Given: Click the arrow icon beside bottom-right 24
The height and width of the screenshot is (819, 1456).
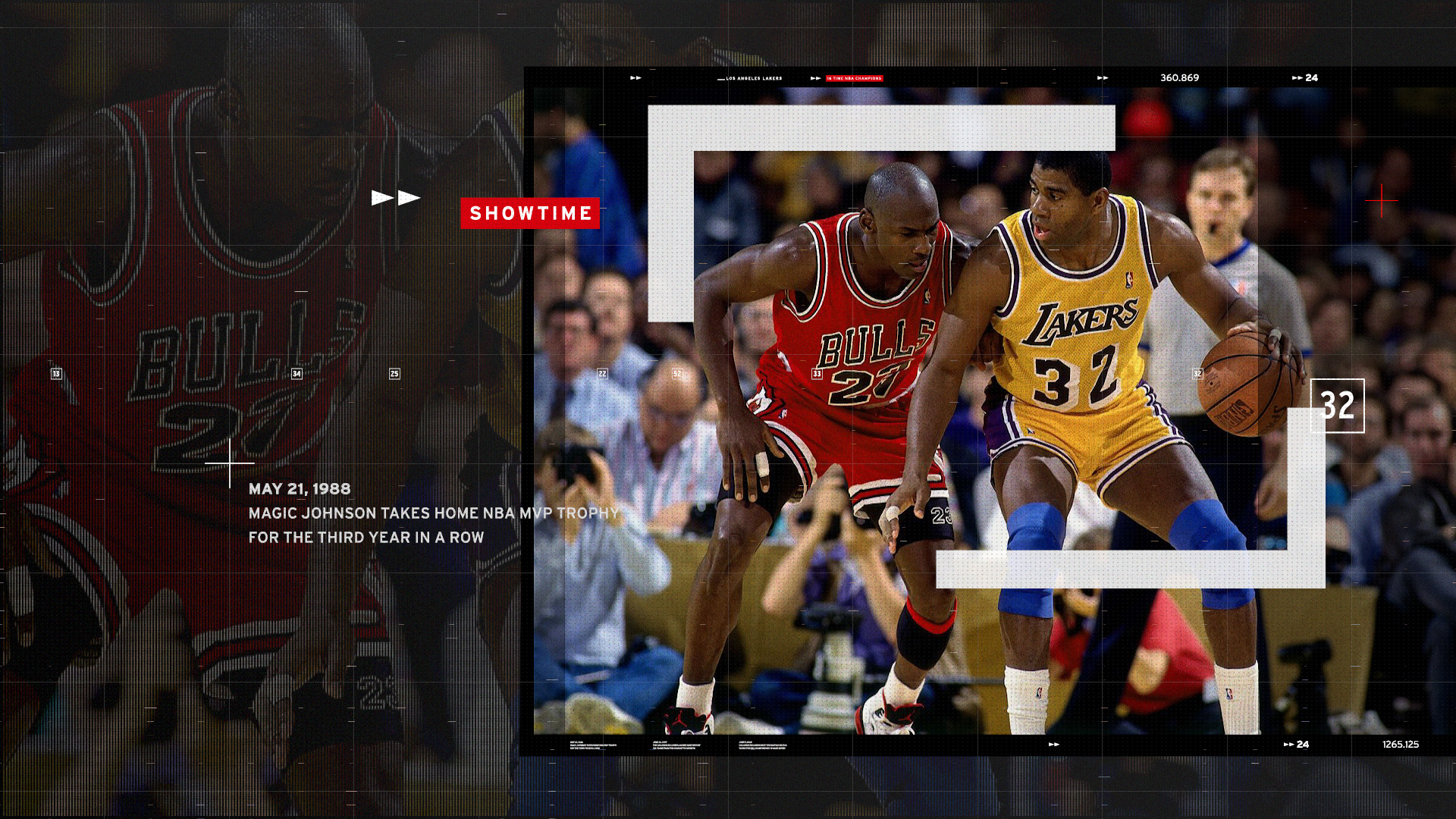Looking at the screenshot, I should pos(1288,744).
